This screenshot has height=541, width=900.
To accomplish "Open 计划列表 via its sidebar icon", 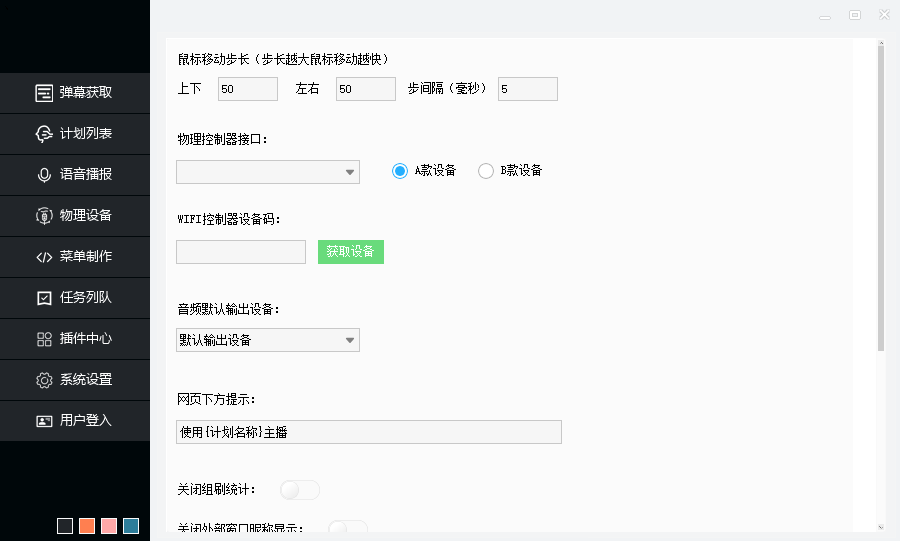I will [x=44, y=134].
